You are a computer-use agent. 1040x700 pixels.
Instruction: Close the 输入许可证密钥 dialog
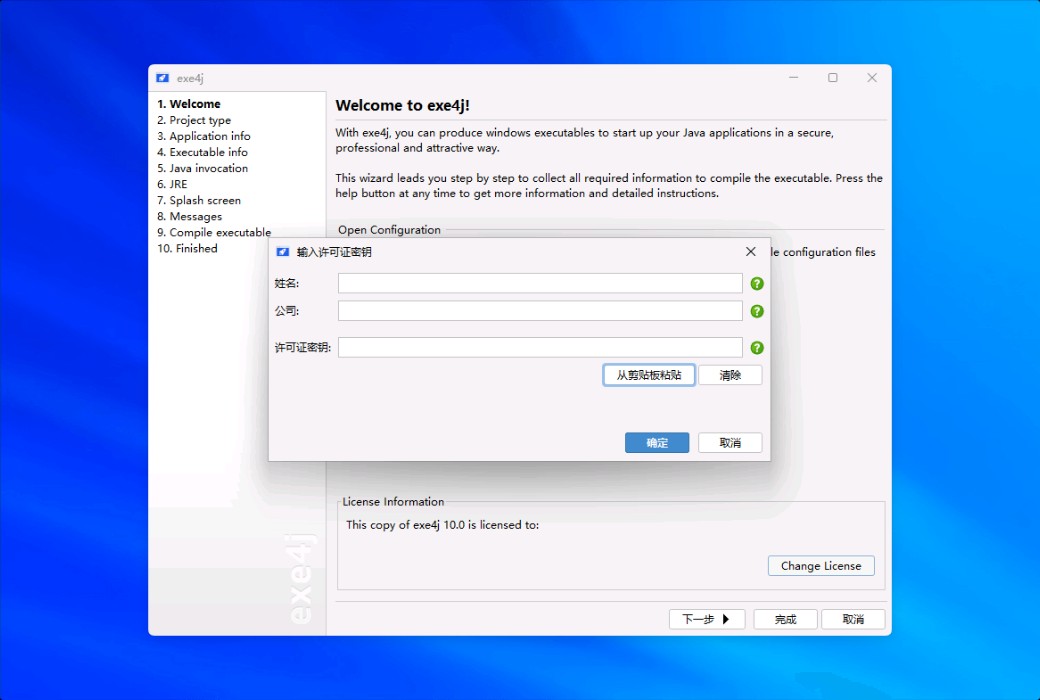(x=750, y=251)
